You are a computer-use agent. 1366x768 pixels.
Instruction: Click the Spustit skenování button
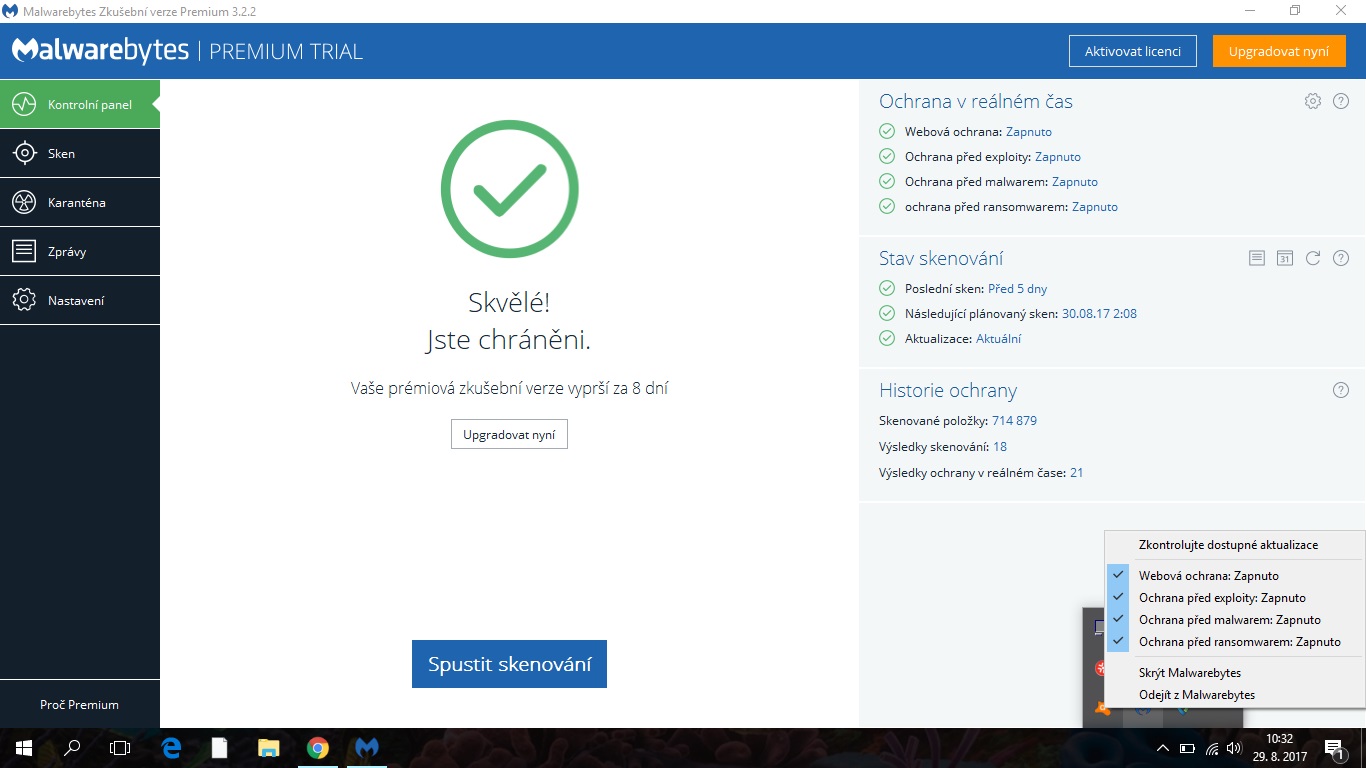click(509, 664)
